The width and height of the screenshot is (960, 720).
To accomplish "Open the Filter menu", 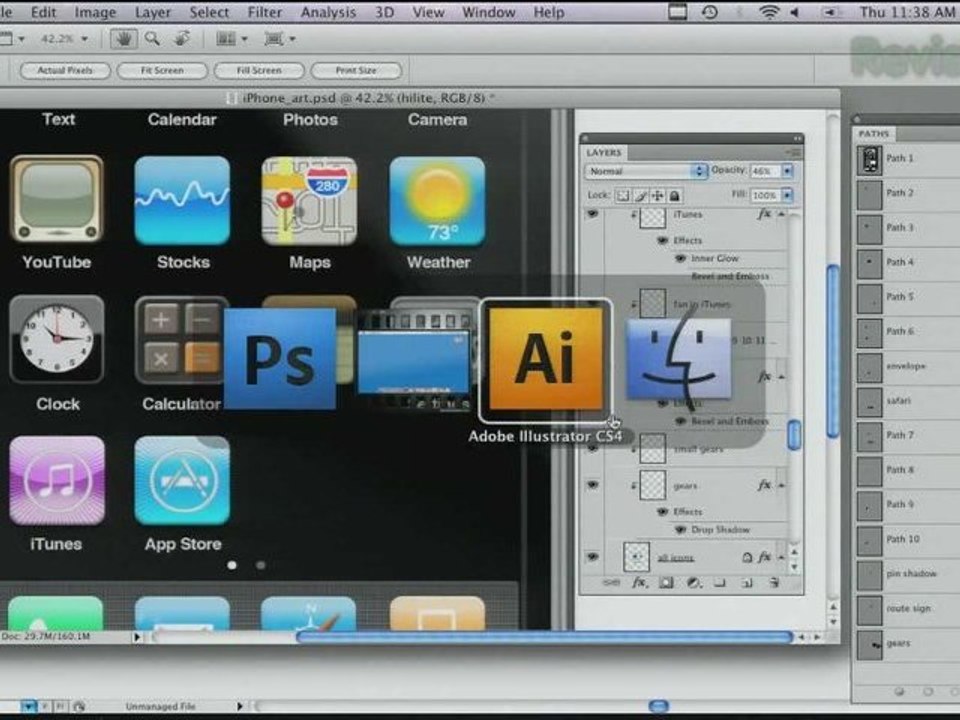I will point(264,12).
